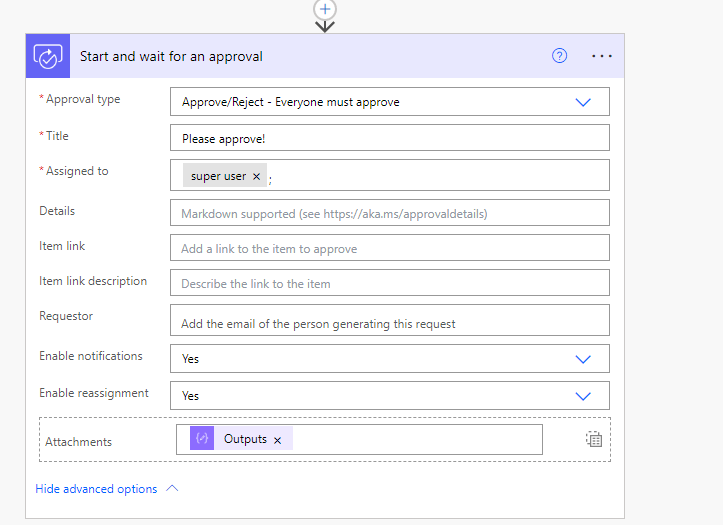Open the help question mark icon
The image size is (723, 525).
[559, 56]
